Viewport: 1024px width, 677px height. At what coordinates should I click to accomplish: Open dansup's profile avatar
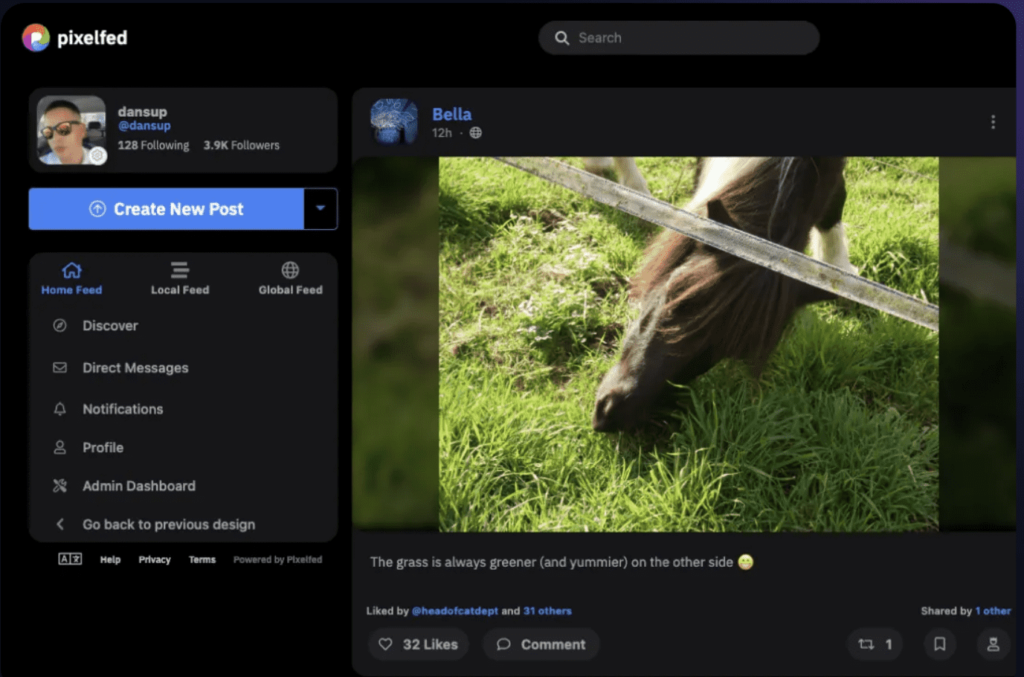(x=71, y=131)
